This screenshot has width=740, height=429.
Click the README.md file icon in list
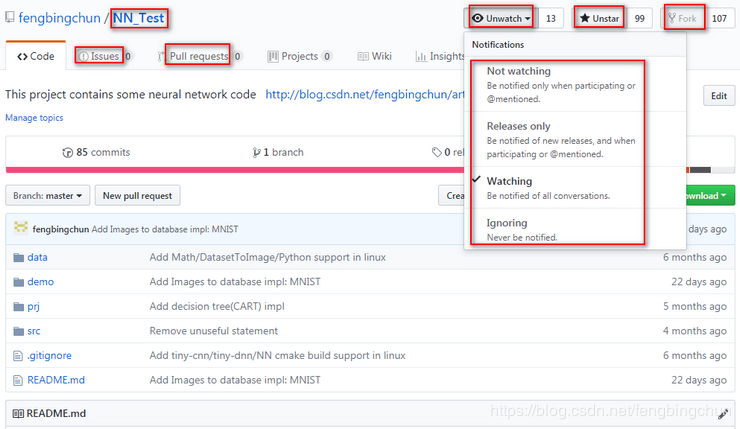click(18, 380)
